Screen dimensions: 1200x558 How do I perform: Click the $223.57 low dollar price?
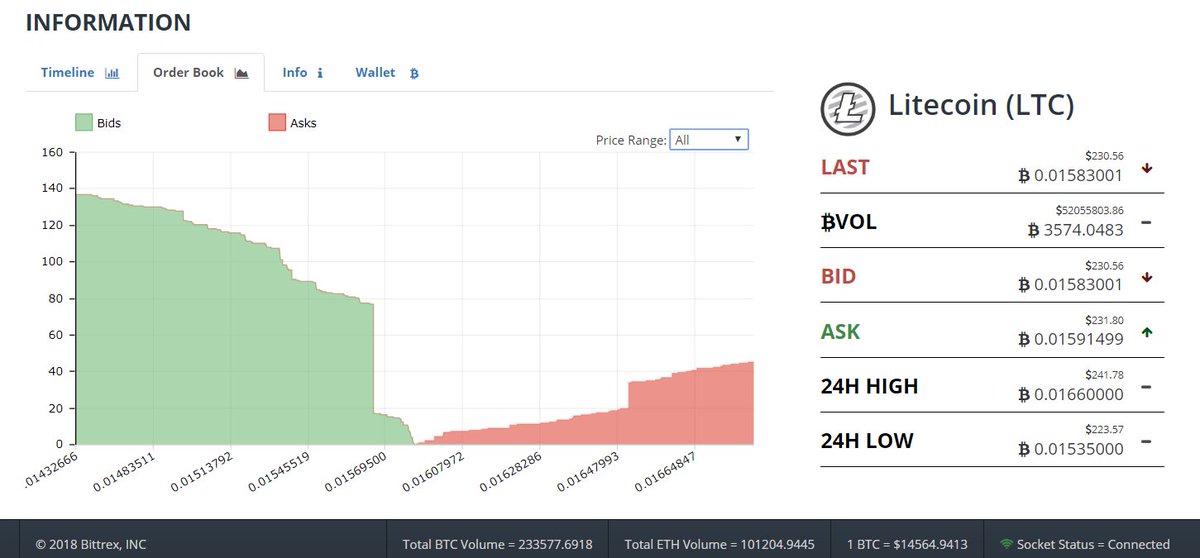coord(1106,430)
